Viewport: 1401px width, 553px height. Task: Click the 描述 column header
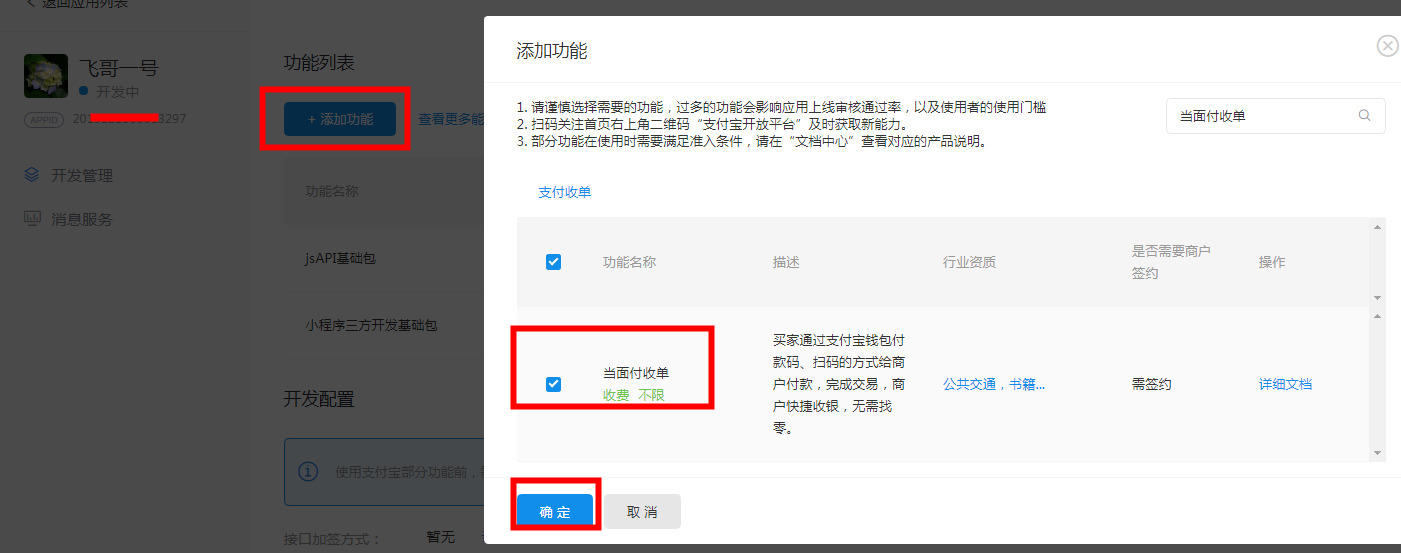(786, 262)
